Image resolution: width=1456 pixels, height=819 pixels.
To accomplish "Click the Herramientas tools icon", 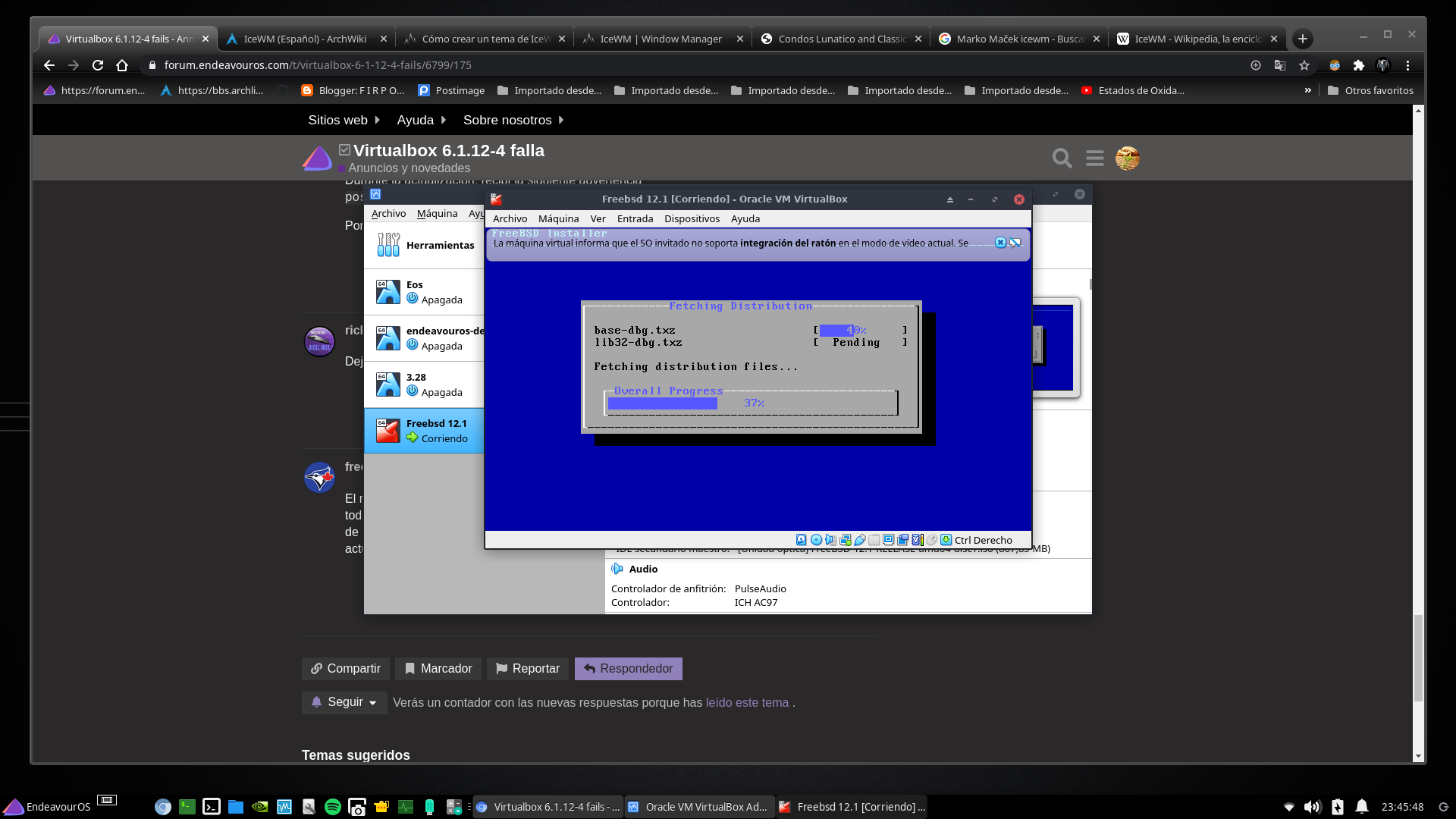I will pos(388,244).
